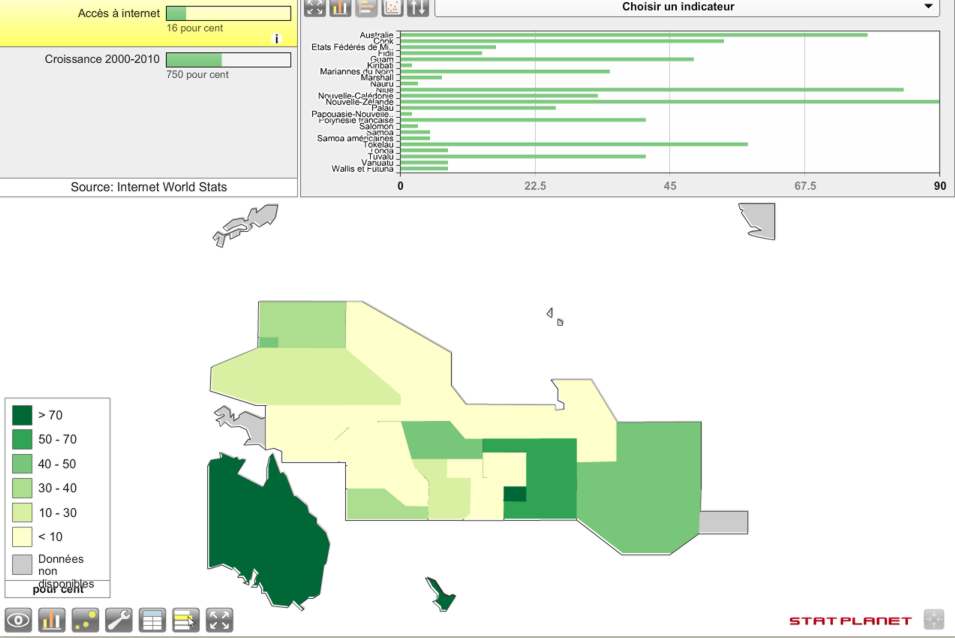Click the dropdown arrow at the indicator selector
Screen dimensions: 955x638
coord(929,8)
